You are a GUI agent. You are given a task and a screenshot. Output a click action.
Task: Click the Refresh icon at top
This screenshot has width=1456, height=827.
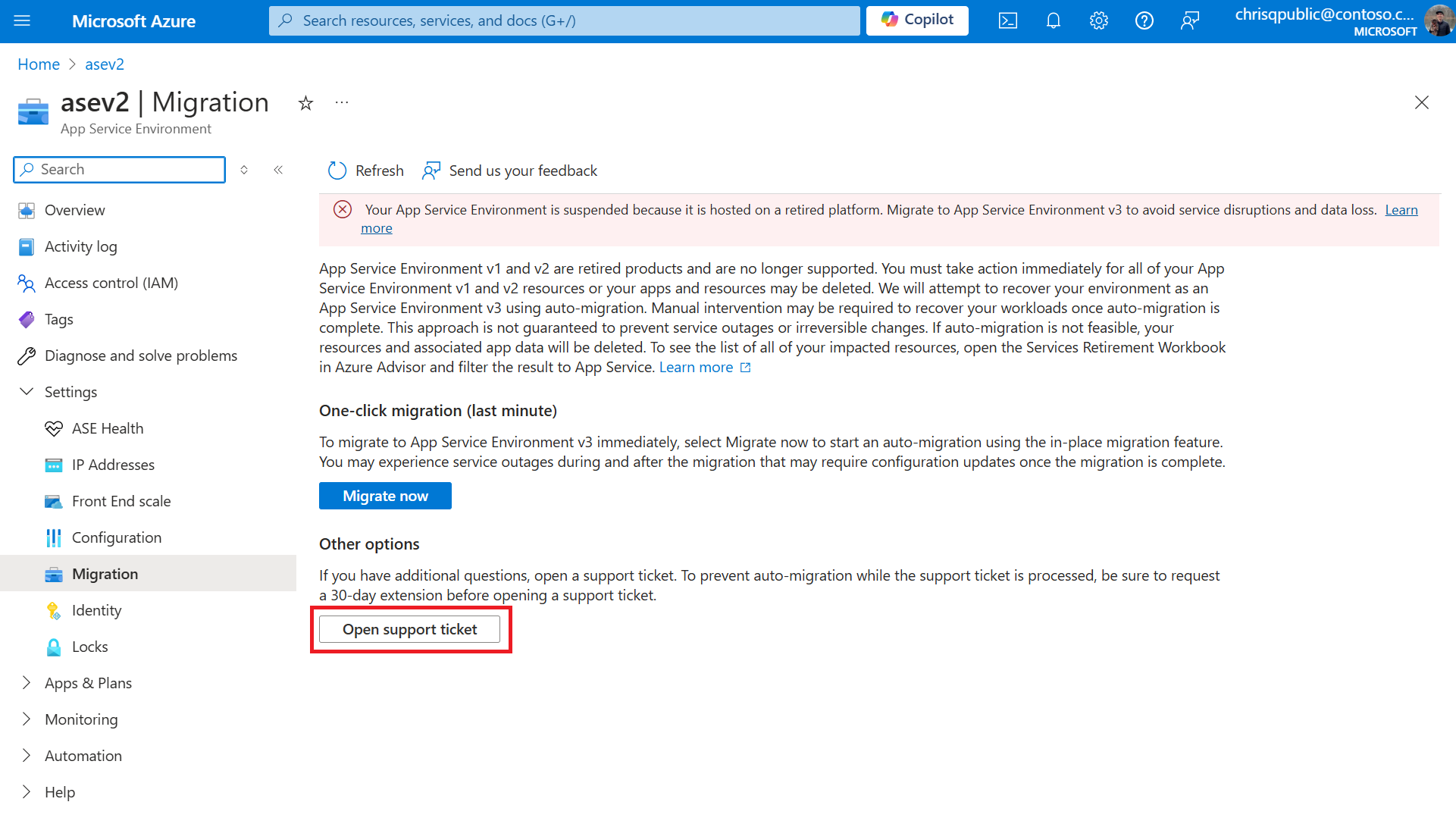click(337, 170)
